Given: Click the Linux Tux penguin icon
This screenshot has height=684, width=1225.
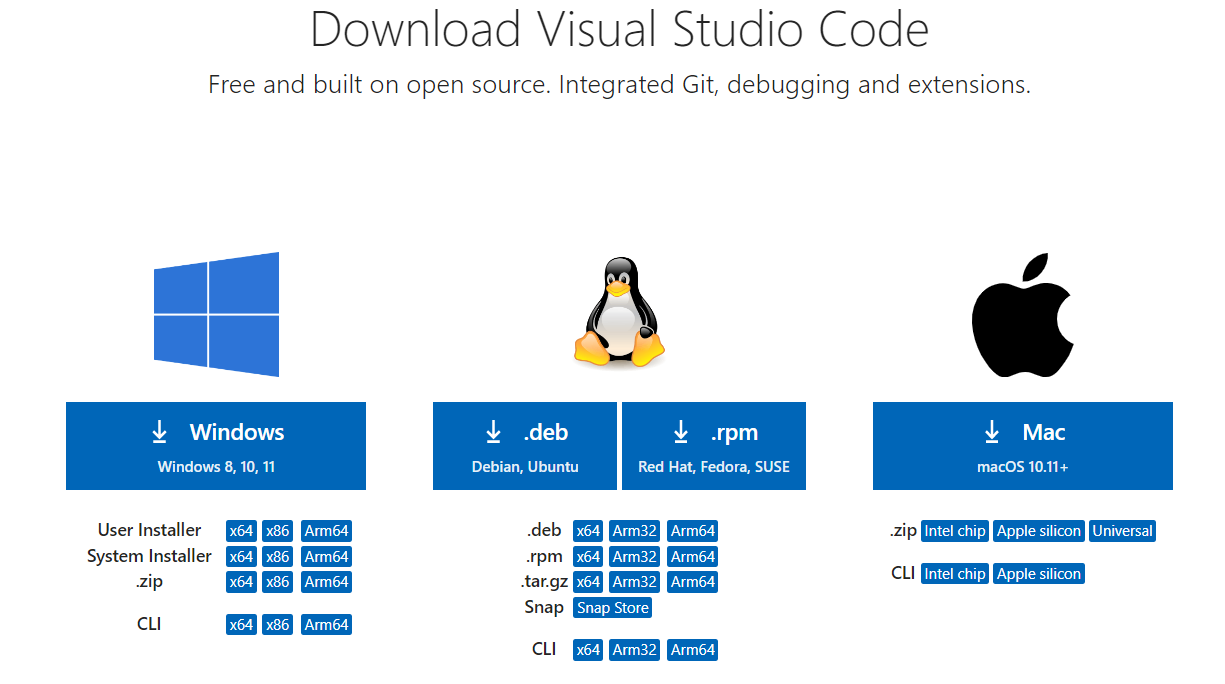Looking at the screenshot, I should coord(619,311).
